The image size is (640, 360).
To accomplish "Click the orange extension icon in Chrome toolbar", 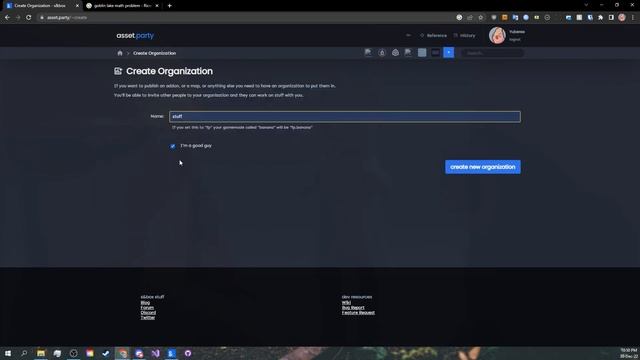I will 504,18.
